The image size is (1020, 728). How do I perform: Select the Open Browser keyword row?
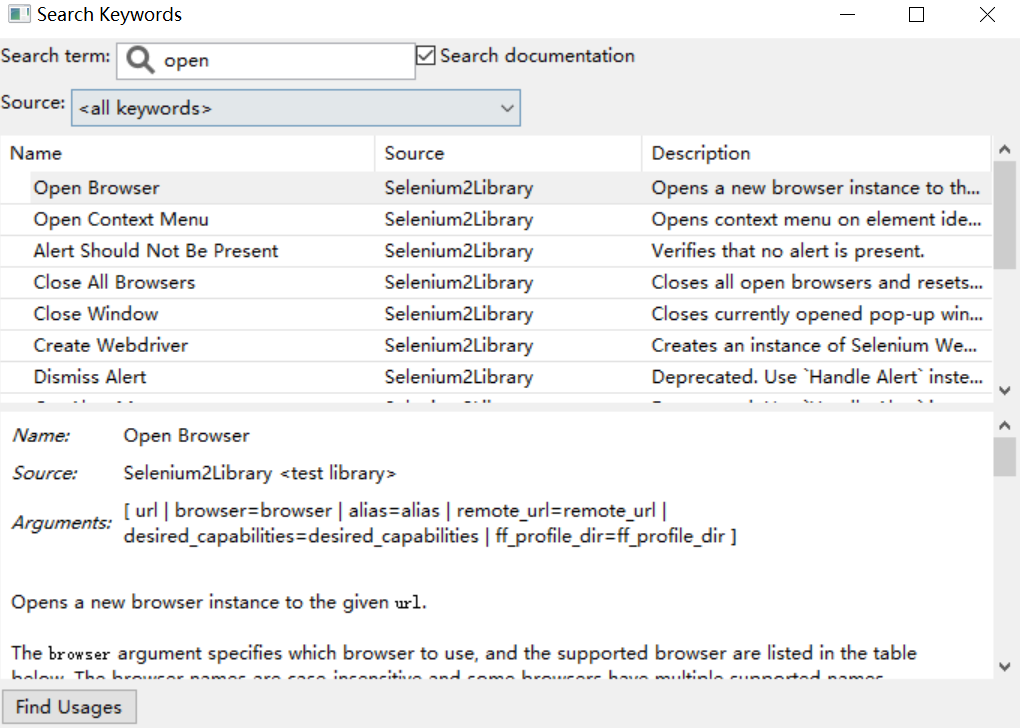(97, 188)
